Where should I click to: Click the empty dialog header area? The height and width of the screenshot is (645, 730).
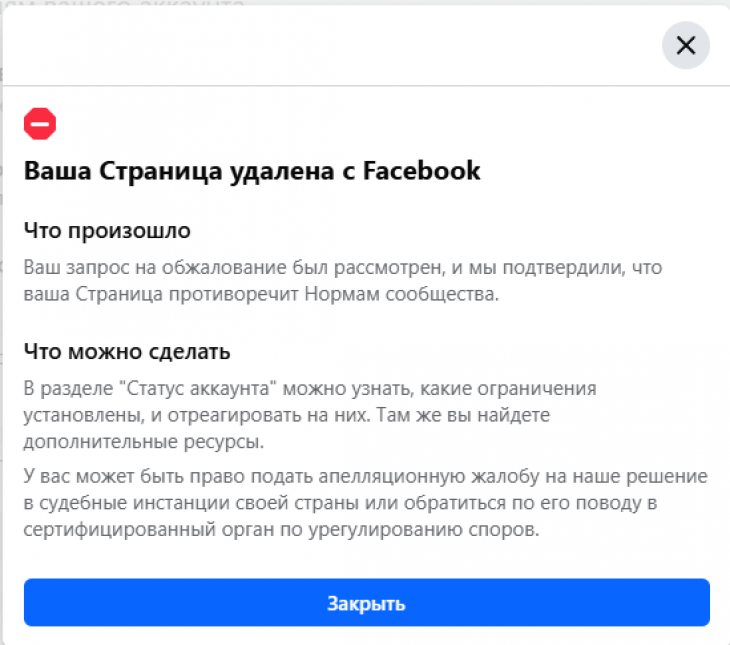click(x=326, y=45)
